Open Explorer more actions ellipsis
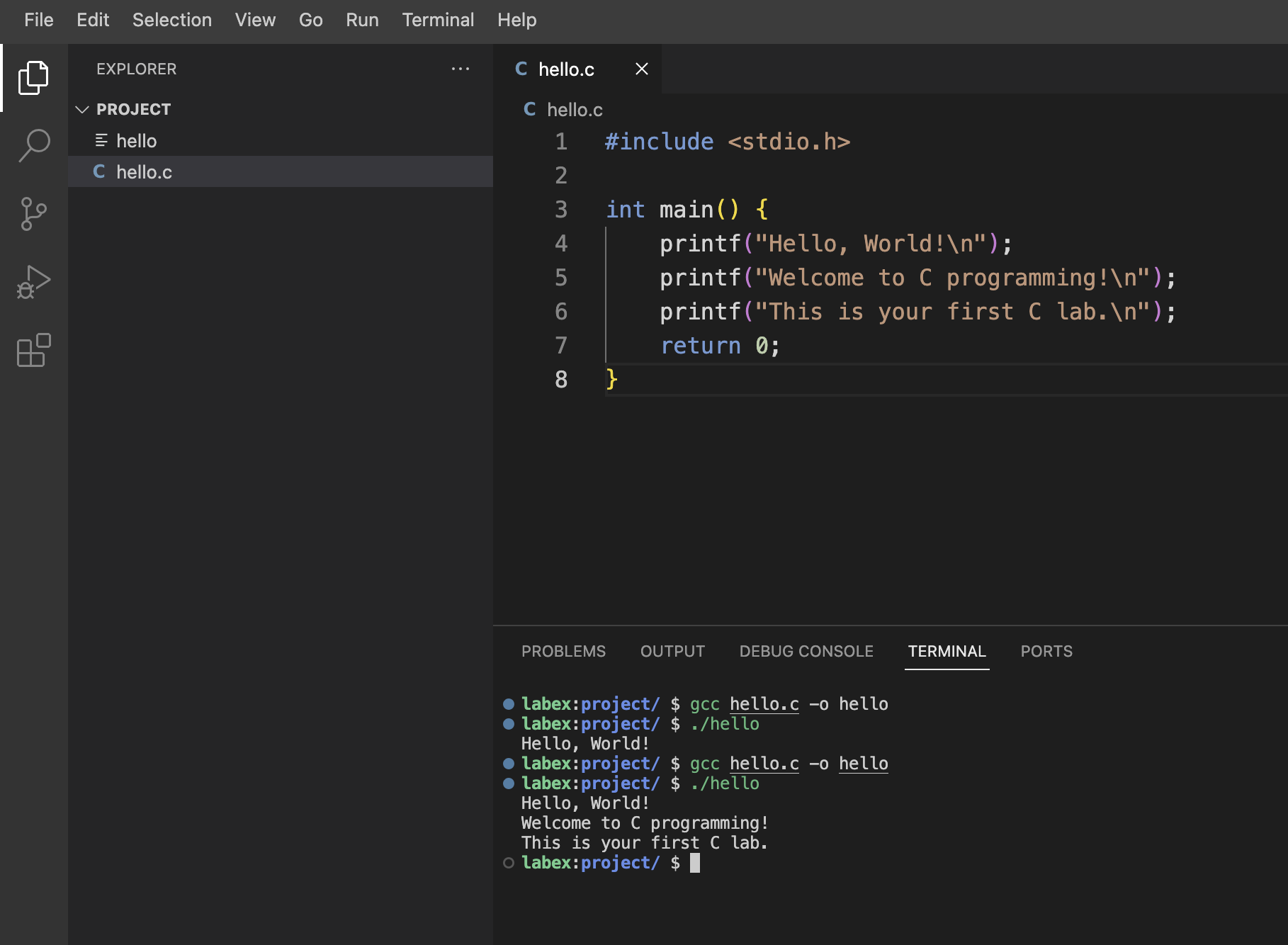This screenshot has height=945, width=1288. click(x=461, y=69)
